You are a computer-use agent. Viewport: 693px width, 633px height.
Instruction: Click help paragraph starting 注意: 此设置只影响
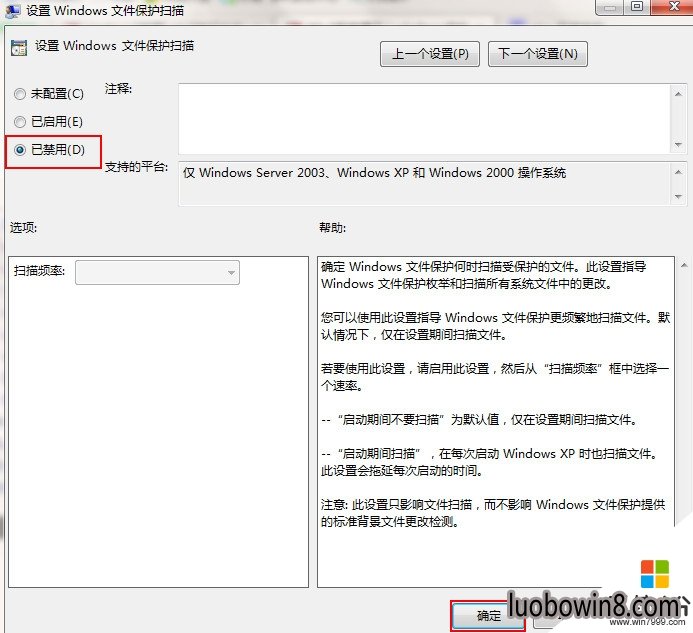click(493, 513)
